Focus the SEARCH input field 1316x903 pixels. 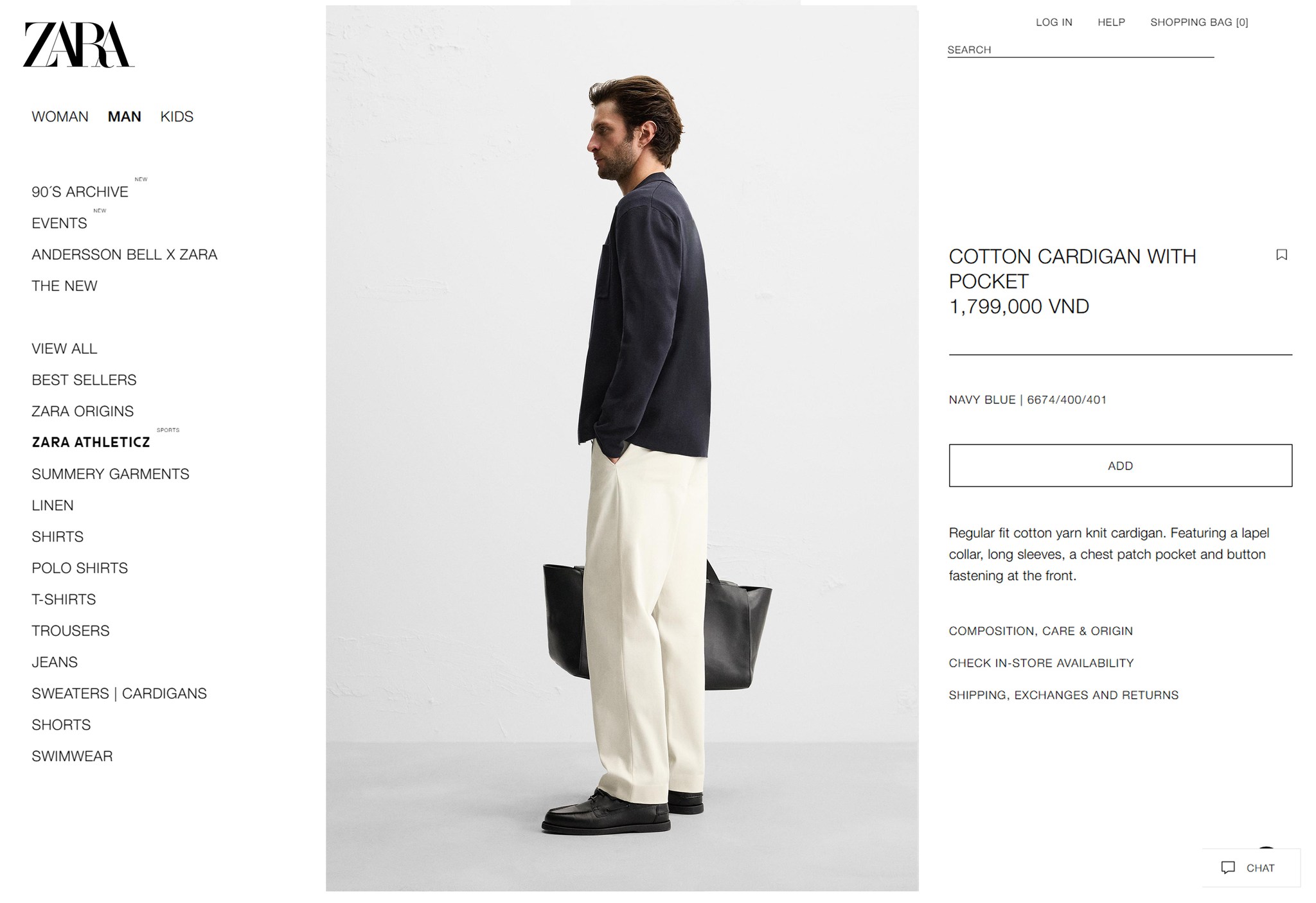click(1081, 50)
